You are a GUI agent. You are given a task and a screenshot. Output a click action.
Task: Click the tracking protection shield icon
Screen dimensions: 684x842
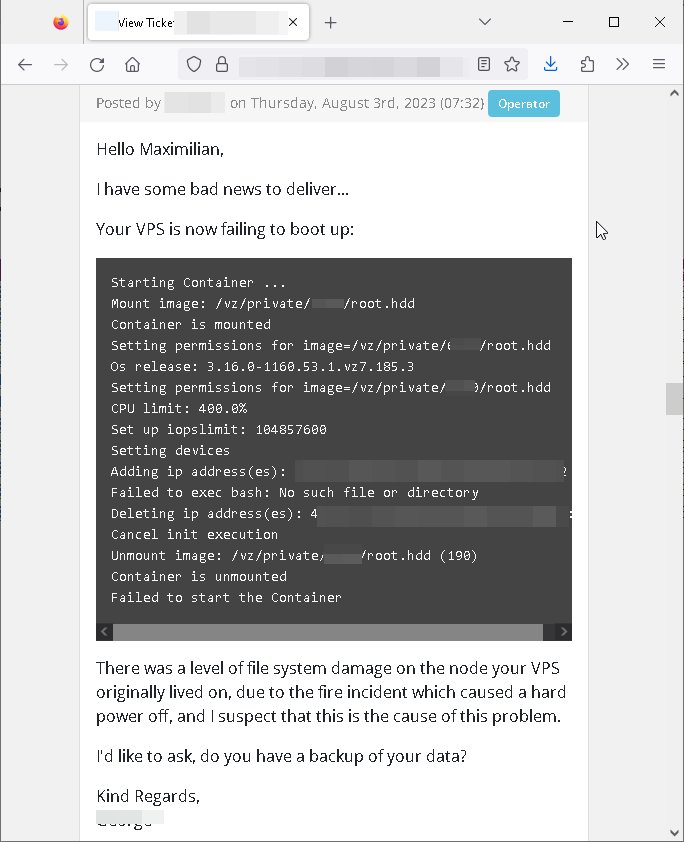pos(195,64)
